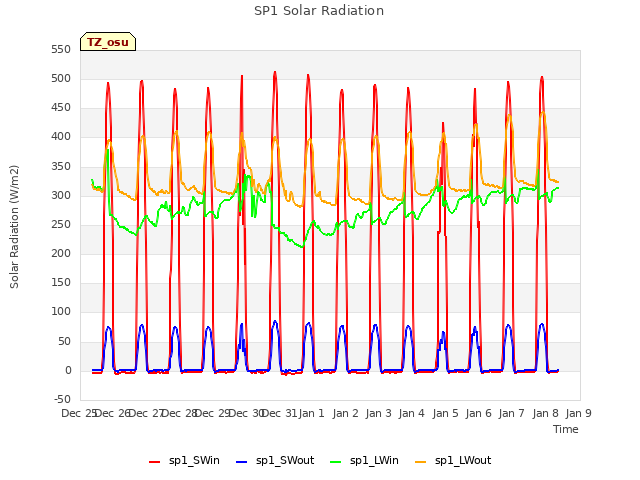Screen dimensions: 640x480
Task: Click the 150 y-axis tick label
Action: click(x=61, y=282)
